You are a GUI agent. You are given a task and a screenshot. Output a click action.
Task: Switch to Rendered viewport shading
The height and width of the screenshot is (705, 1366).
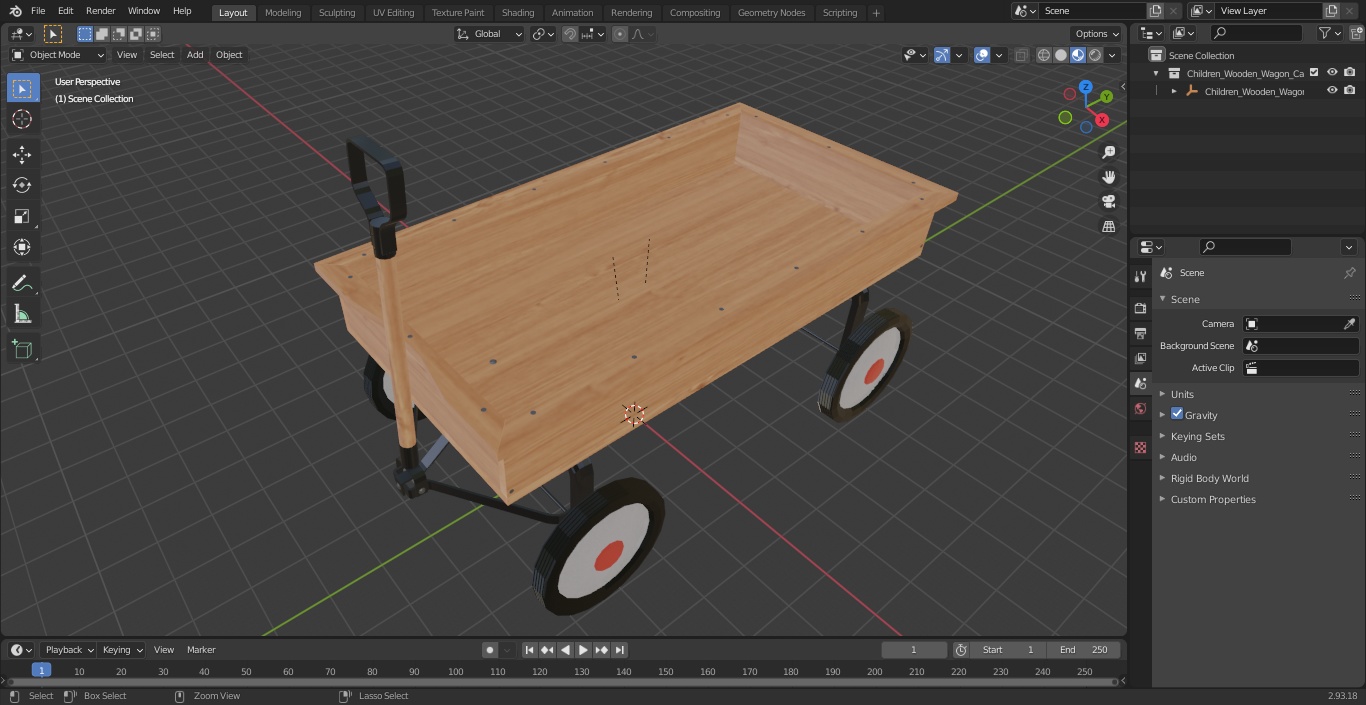coord(1095,55)
